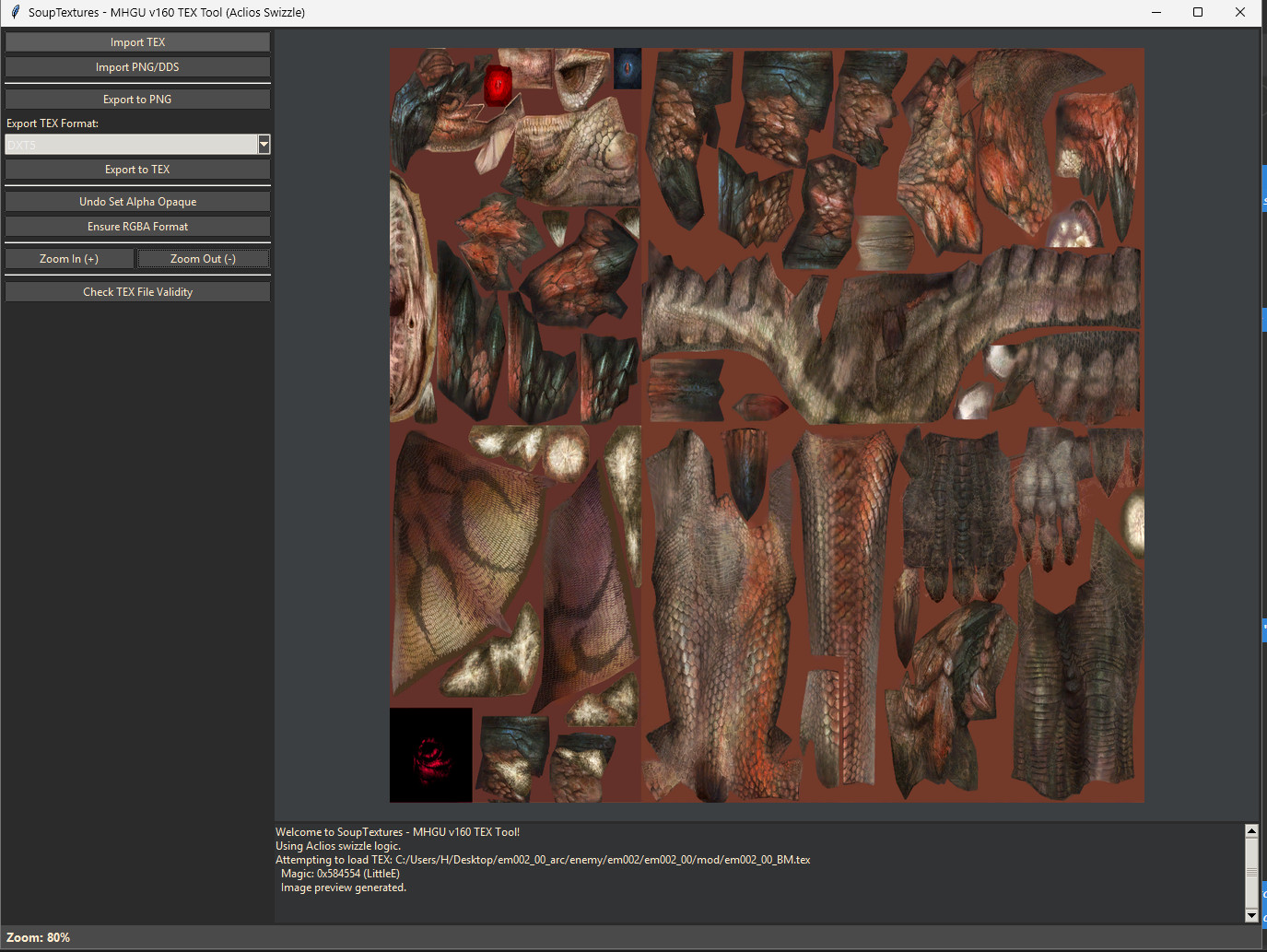The width and height of the screenshot is (1267, 952).
Task: Click Export to TEX
Action: click(136, 169)
